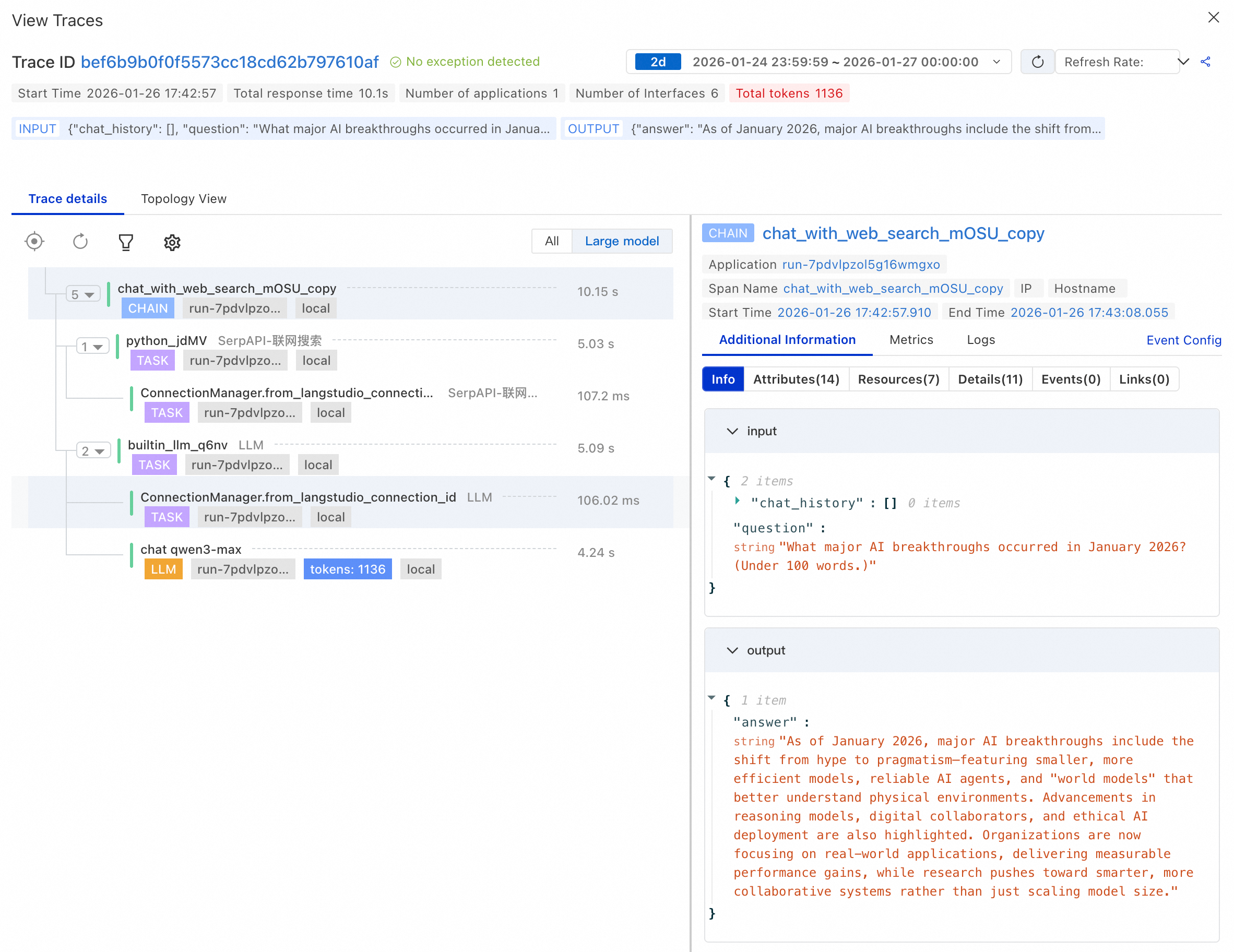Click the time range refresh button
The image size is (1234, 952).
(1037, 62)
